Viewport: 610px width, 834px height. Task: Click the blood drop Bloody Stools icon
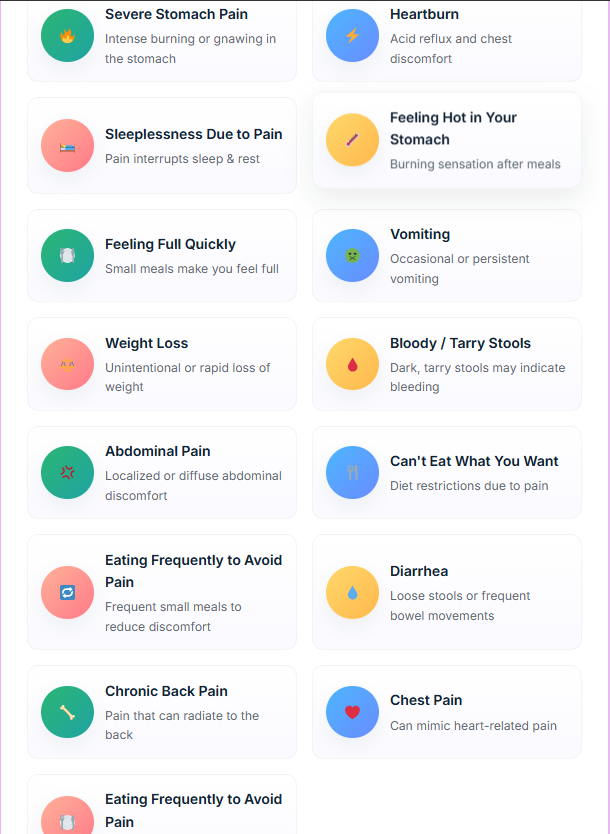(352, 365)
